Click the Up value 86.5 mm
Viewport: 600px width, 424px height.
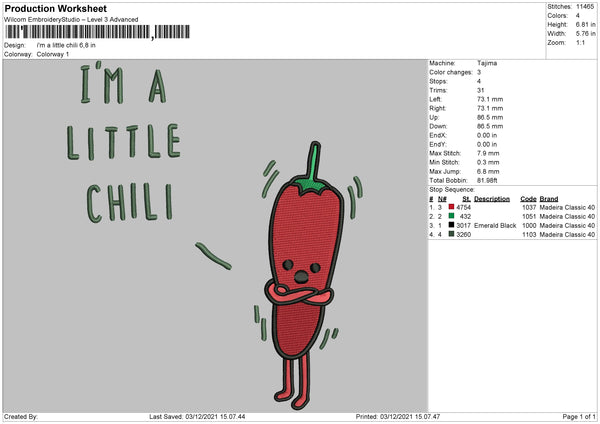[x=490, y=117]
